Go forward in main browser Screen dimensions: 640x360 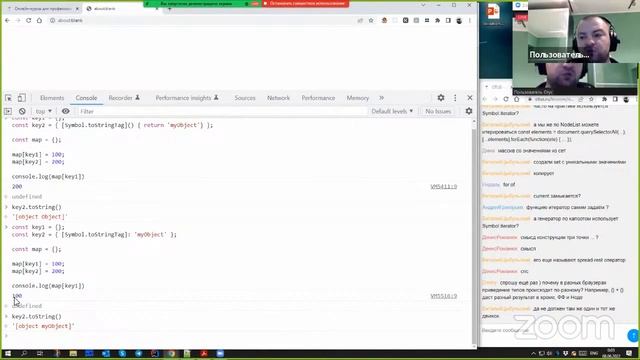pos(18,20)
